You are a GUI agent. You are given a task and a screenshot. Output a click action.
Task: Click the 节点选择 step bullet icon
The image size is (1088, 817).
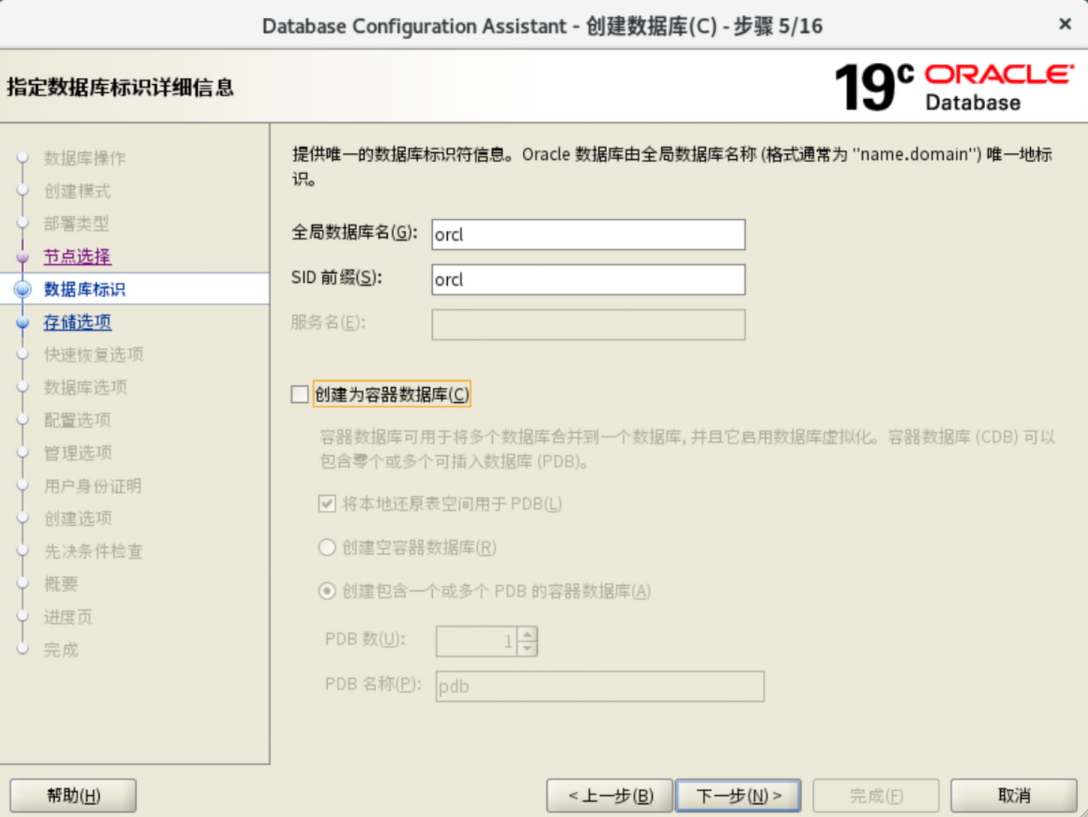(x=24, y=257)
